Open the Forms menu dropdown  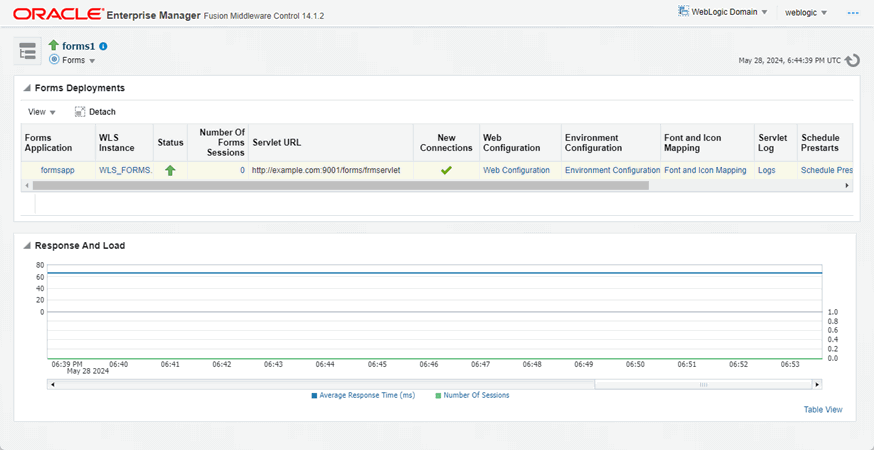[x=79, y=60]
